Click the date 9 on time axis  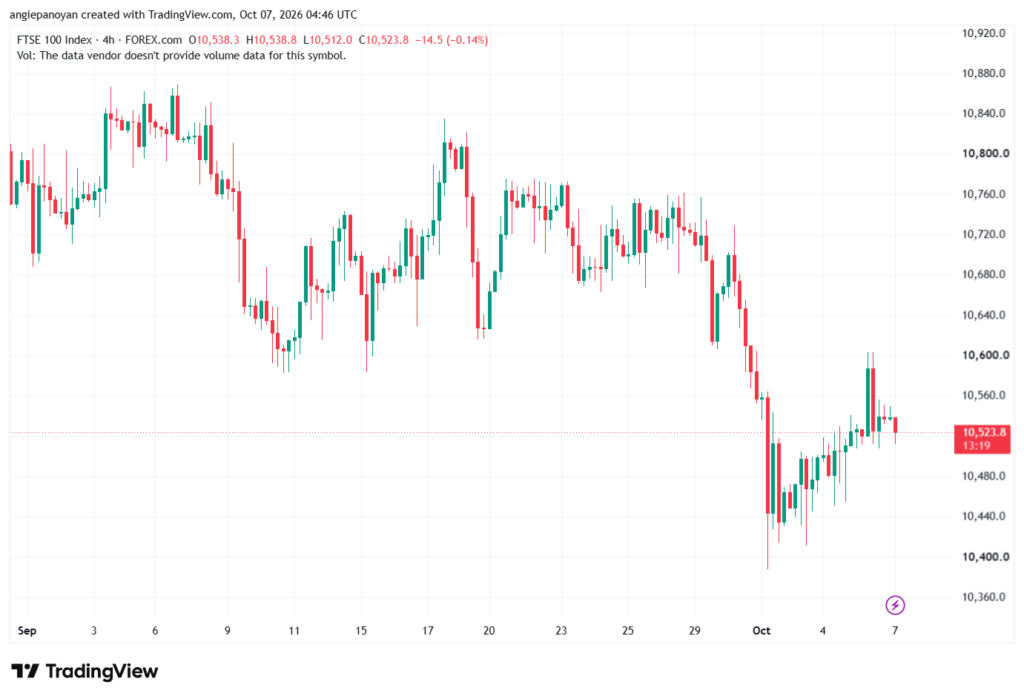(227, 630)
